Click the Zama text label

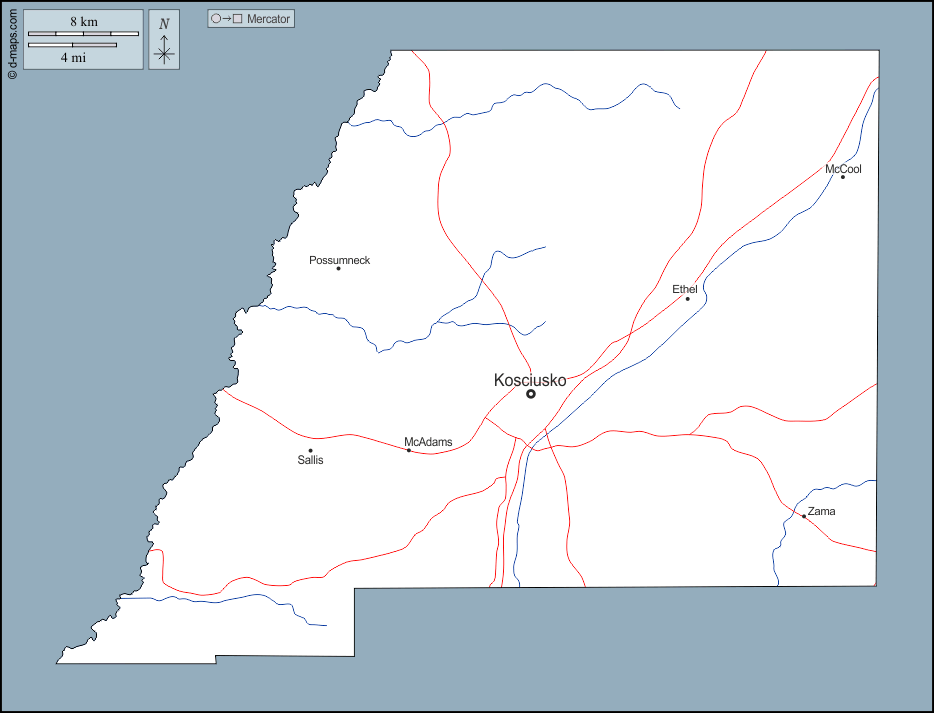click(x=822, y=511)
